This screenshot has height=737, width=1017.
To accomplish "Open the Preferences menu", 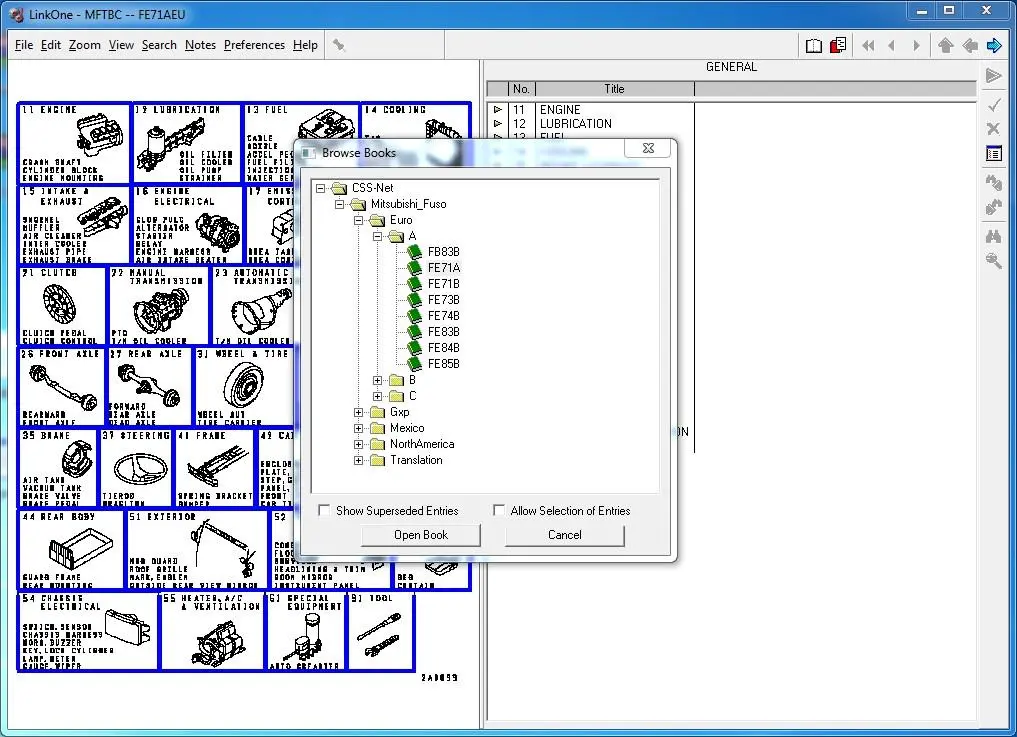I will [x=254, y=45].
